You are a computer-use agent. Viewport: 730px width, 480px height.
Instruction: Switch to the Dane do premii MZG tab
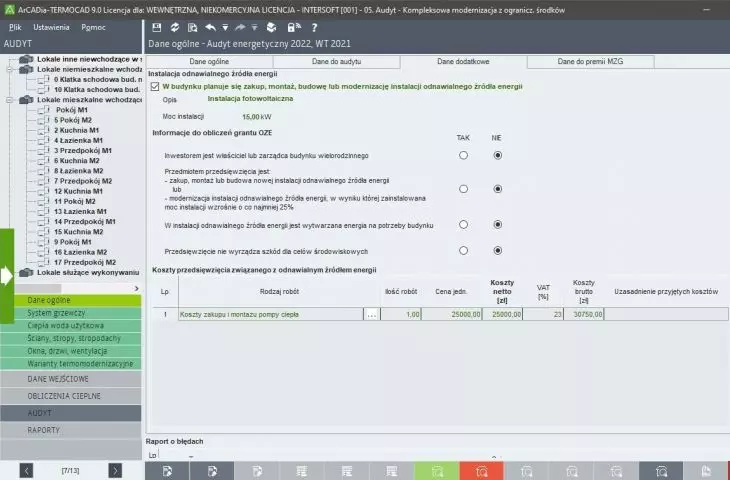(x=590, y=61)
